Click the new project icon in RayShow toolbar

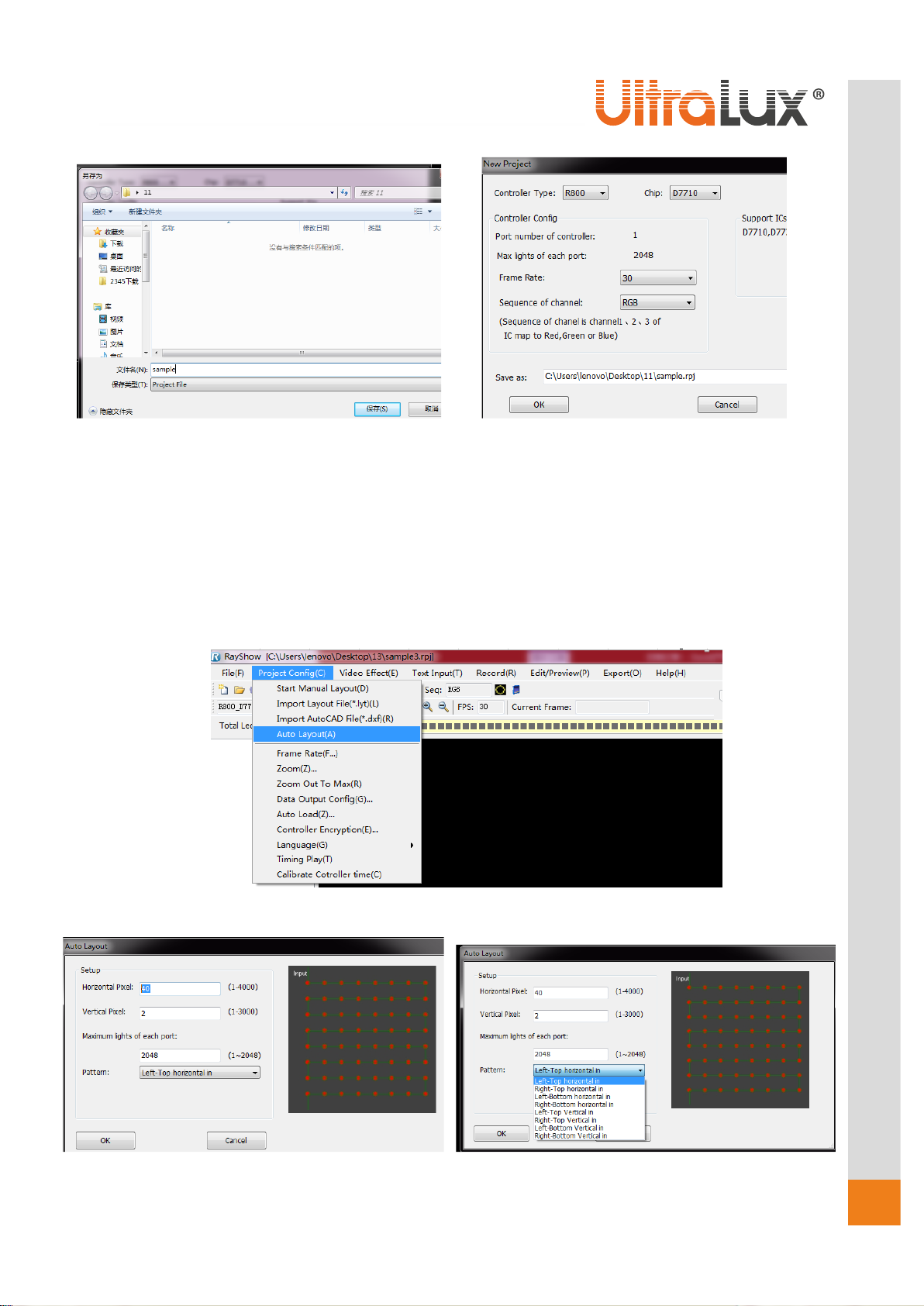(224, 689)
